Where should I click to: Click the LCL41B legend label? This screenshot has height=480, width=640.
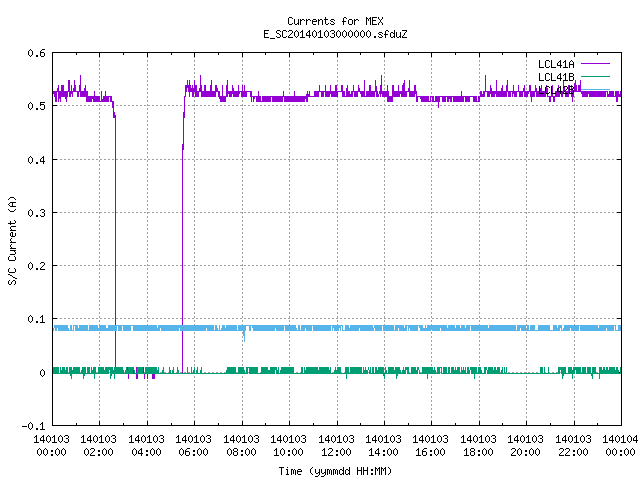click(x=556, y=77)
